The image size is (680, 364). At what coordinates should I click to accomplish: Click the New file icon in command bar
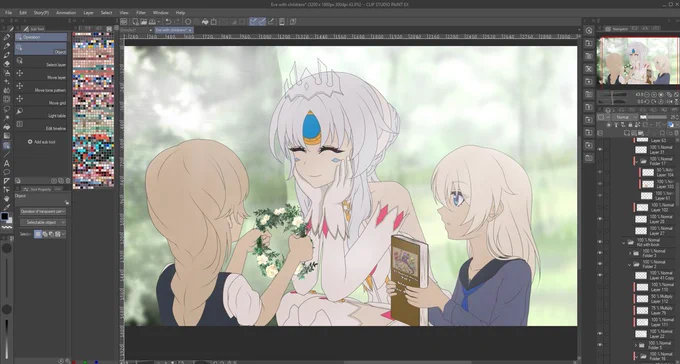coord(136,22)
